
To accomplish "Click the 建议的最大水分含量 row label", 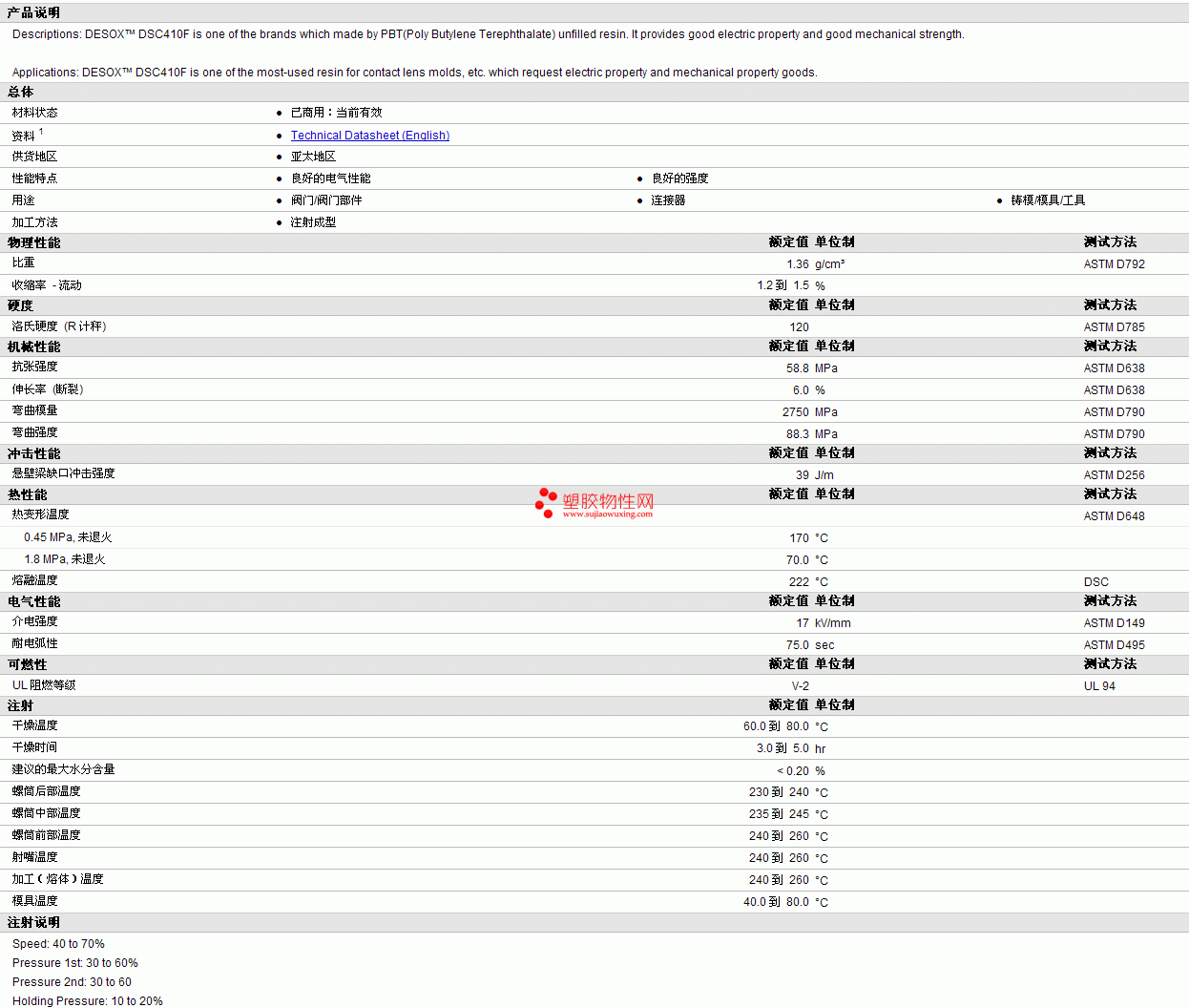I will point(63,769).
